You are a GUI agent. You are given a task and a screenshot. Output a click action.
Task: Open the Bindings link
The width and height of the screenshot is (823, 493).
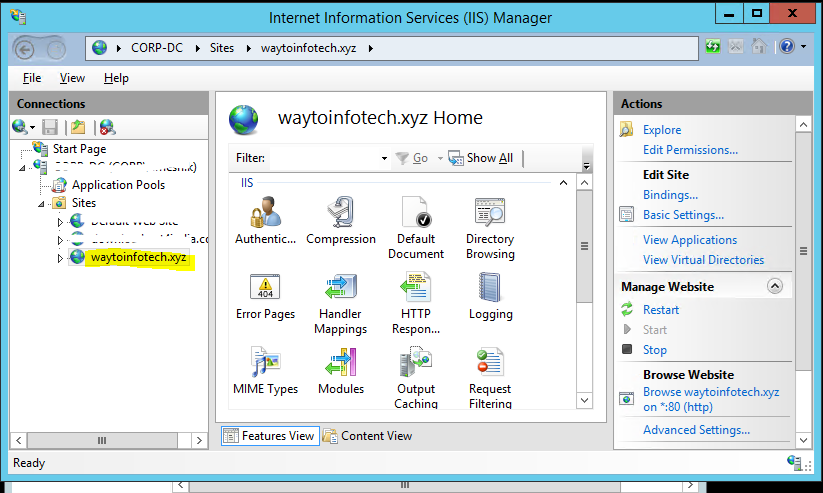click(670, 195)
